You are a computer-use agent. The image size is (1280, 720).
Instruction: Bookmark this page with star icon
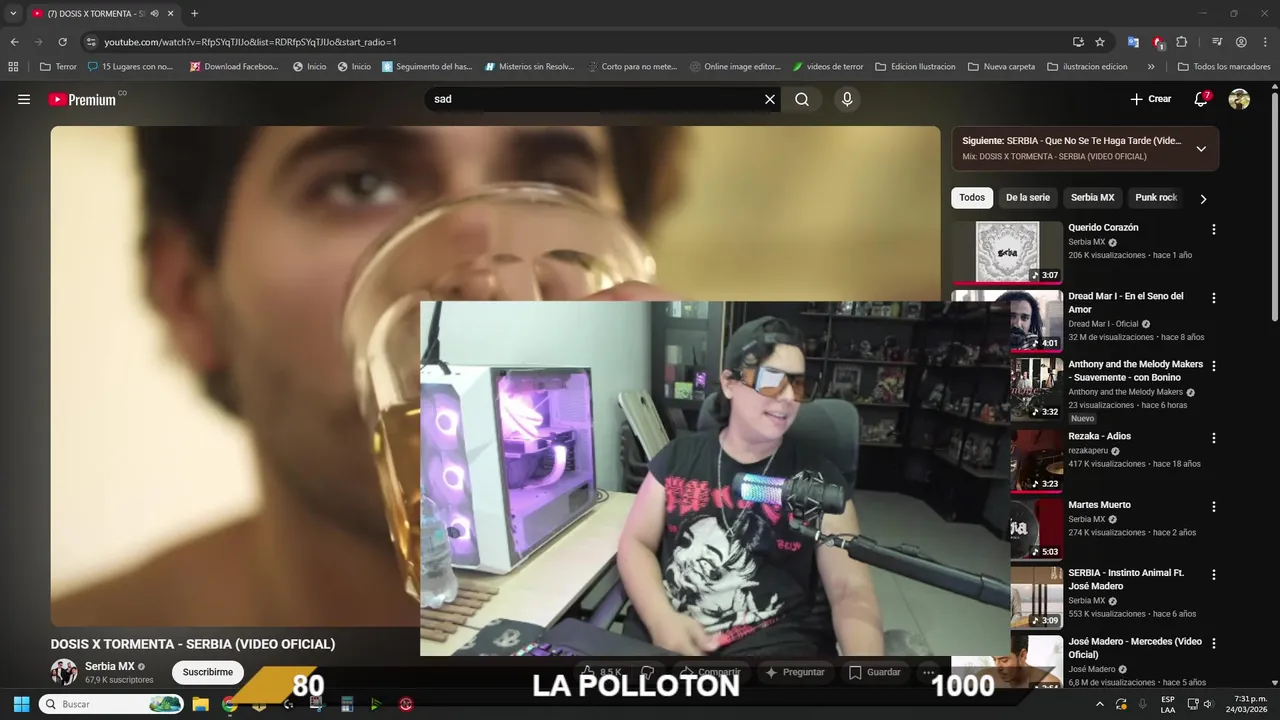click(1100, 42)
